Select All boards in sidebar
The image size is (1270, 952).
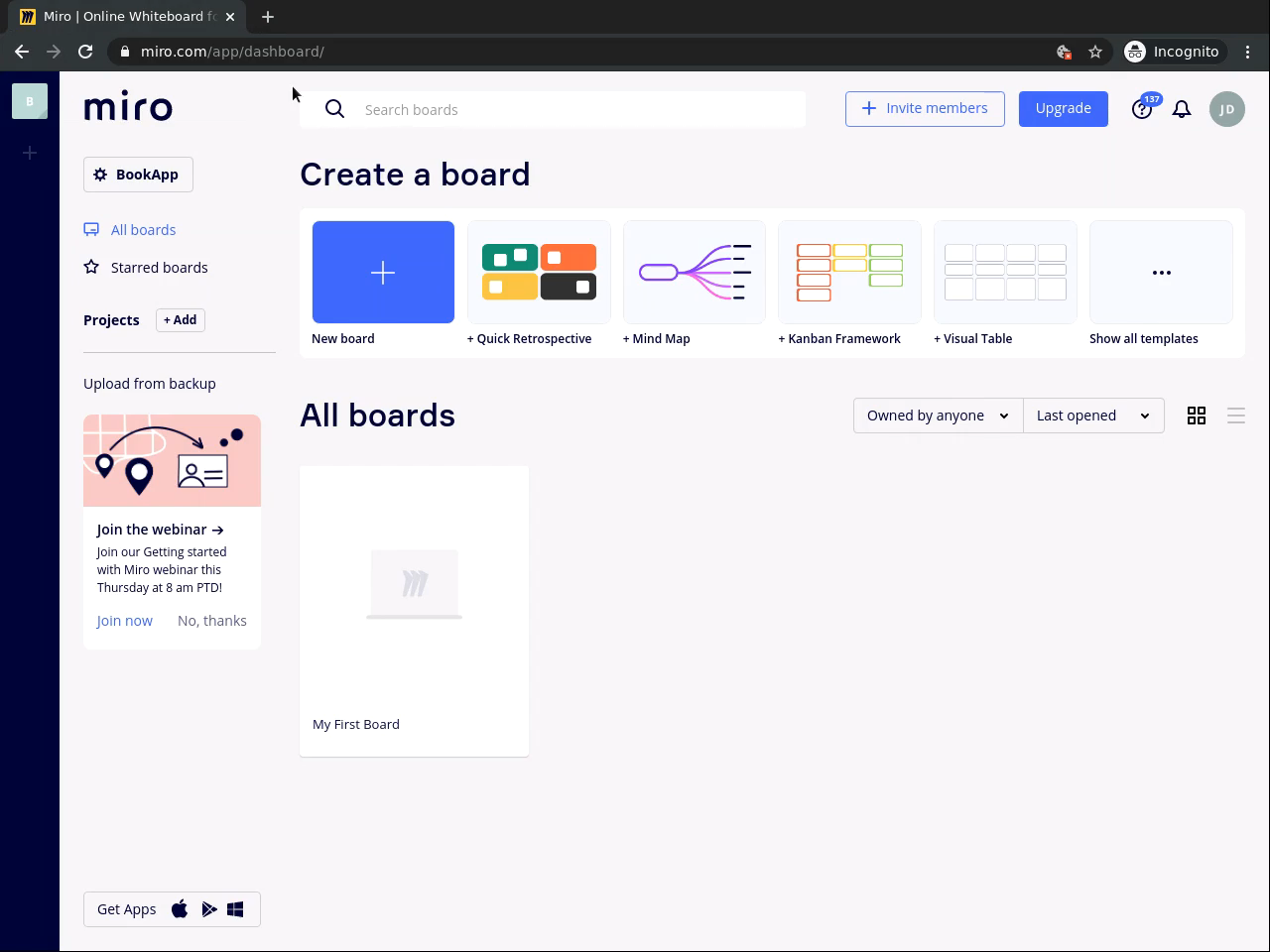[x=130, y=230]
